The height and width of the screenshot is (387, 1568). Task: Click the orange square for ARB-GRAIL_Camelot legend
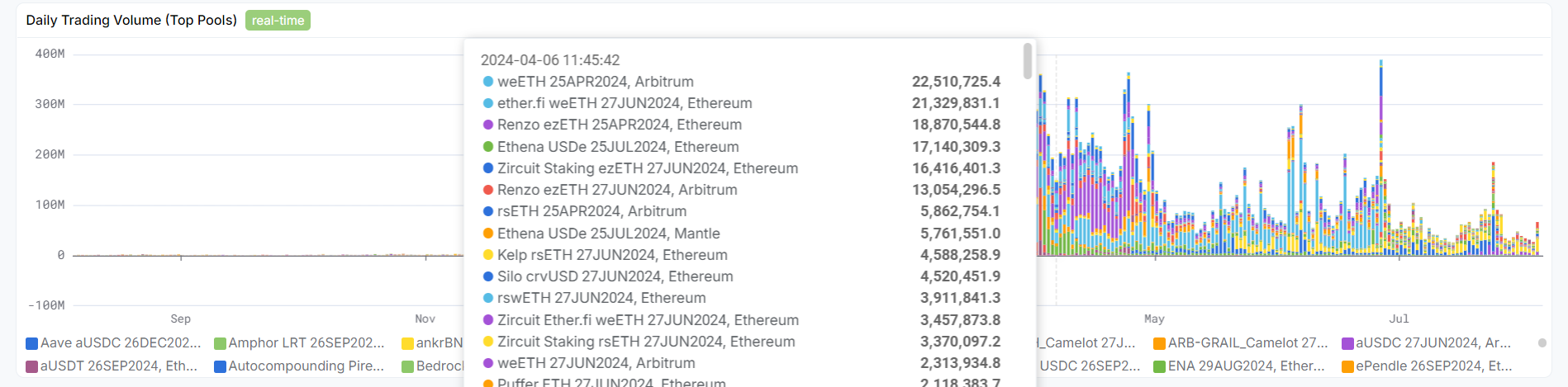[x=1160, y=343]
